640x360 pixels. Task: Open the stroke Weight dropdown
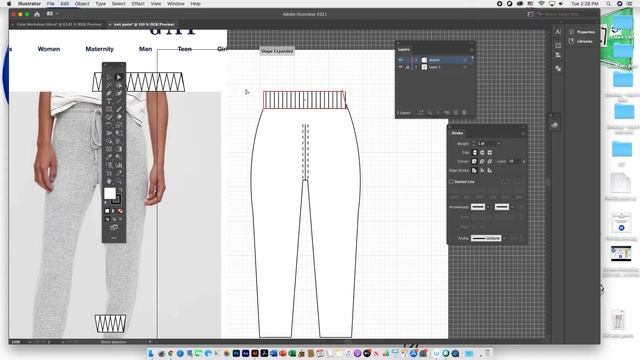[x=499, y=143]
